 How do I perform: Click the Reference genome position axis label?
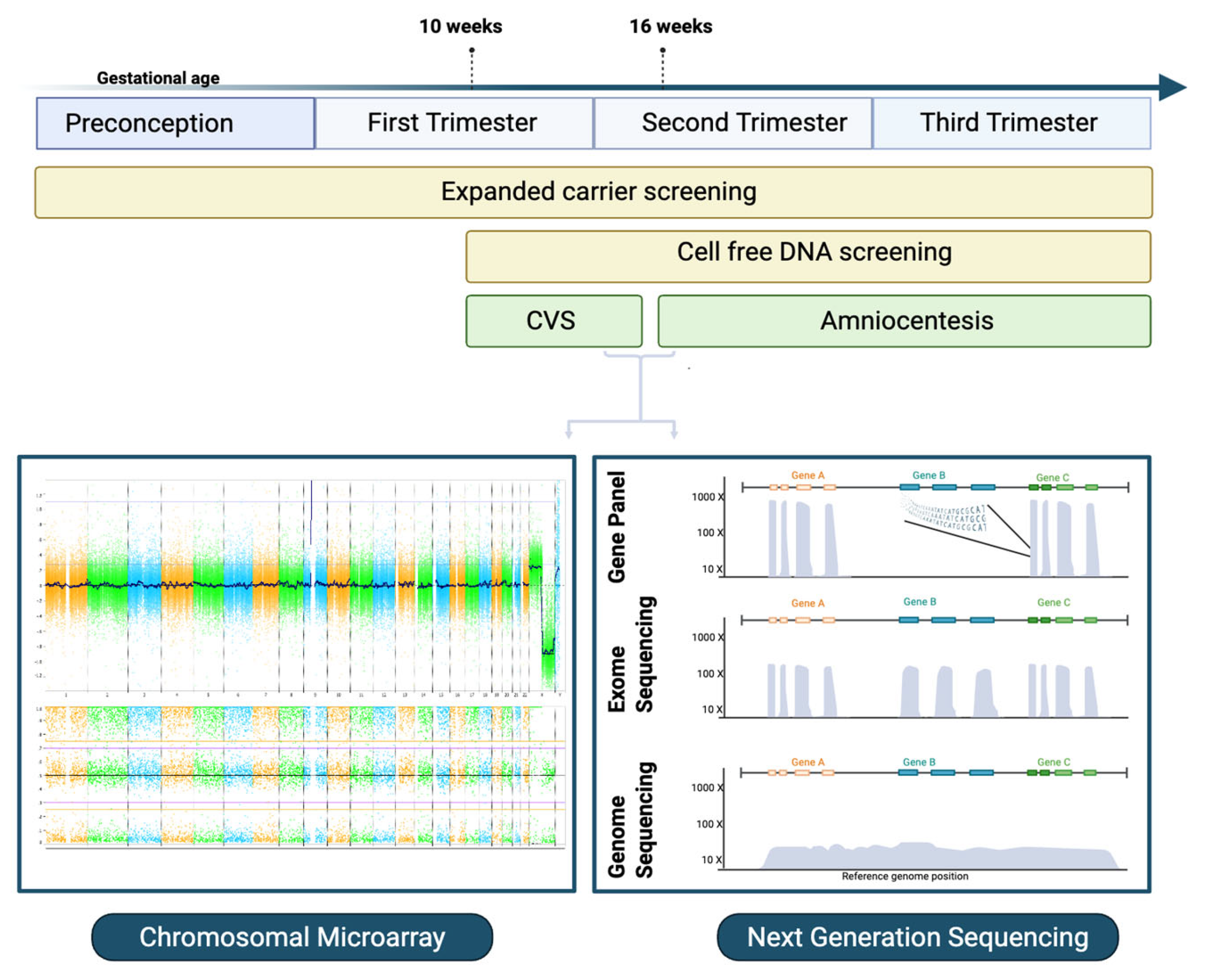pos(905,876)
